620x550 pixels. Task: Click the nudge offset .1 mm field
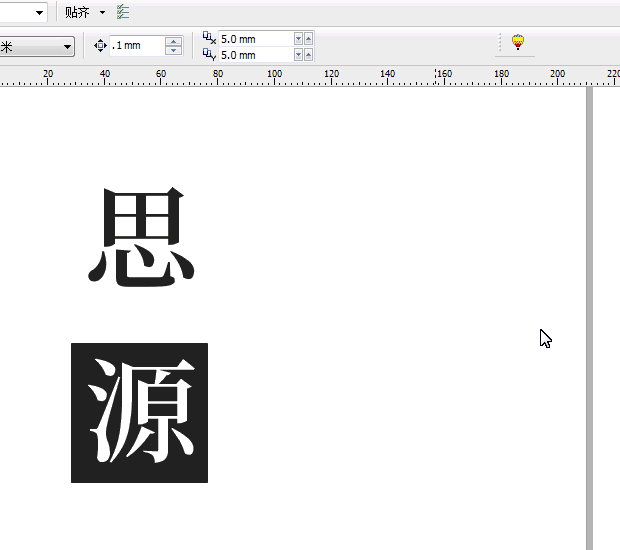coord(137,46)
